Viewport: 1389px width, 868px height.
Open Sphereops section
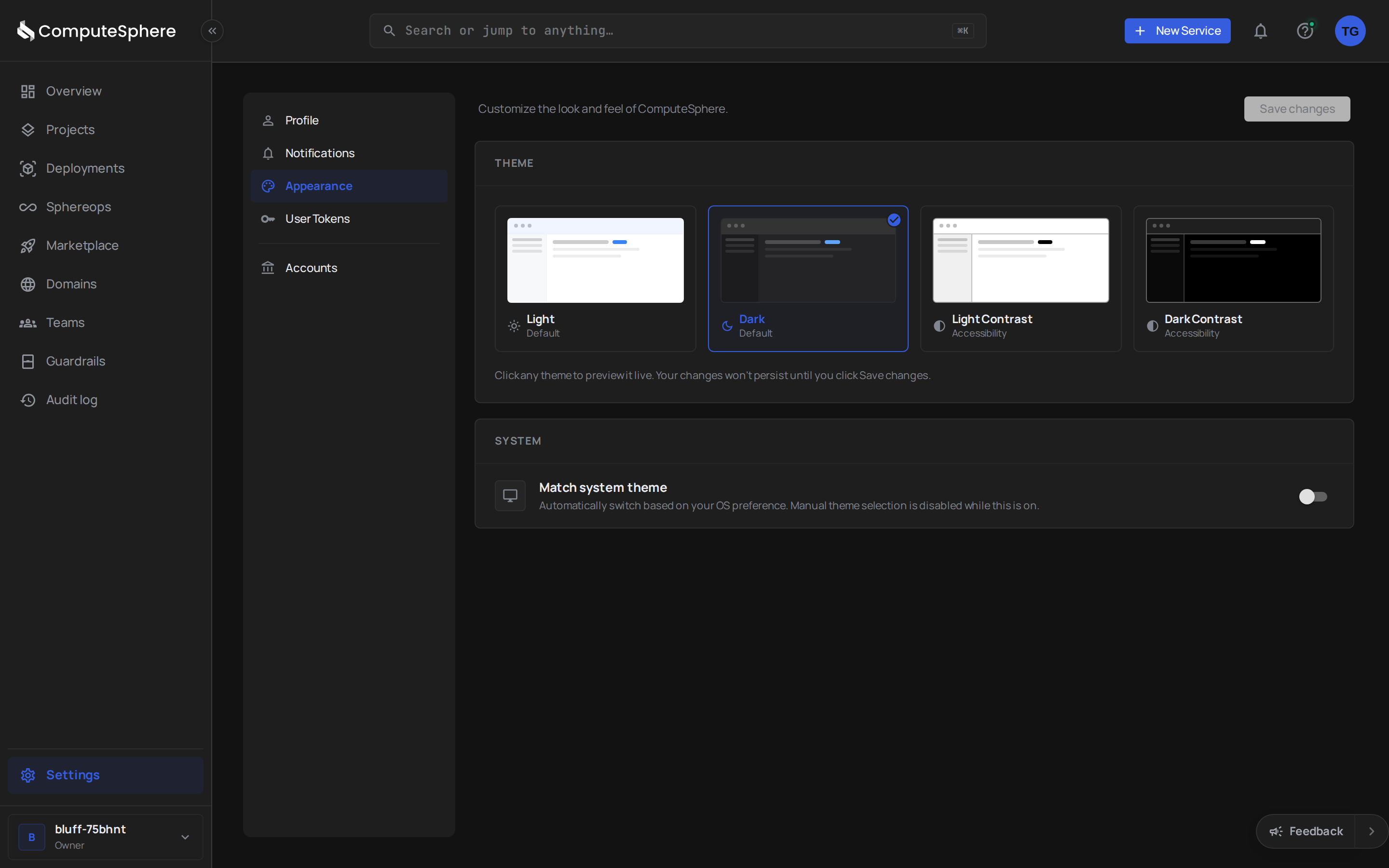[x=79, y=207]
